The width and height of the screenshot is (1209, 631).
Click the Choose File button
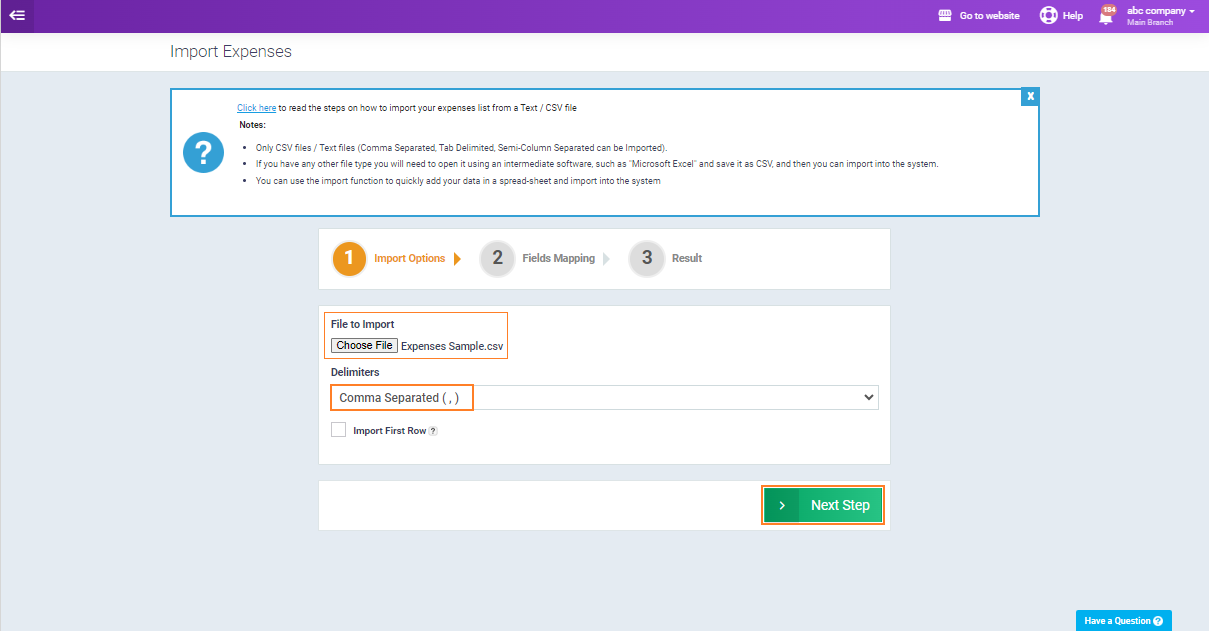tap(364, 345)
